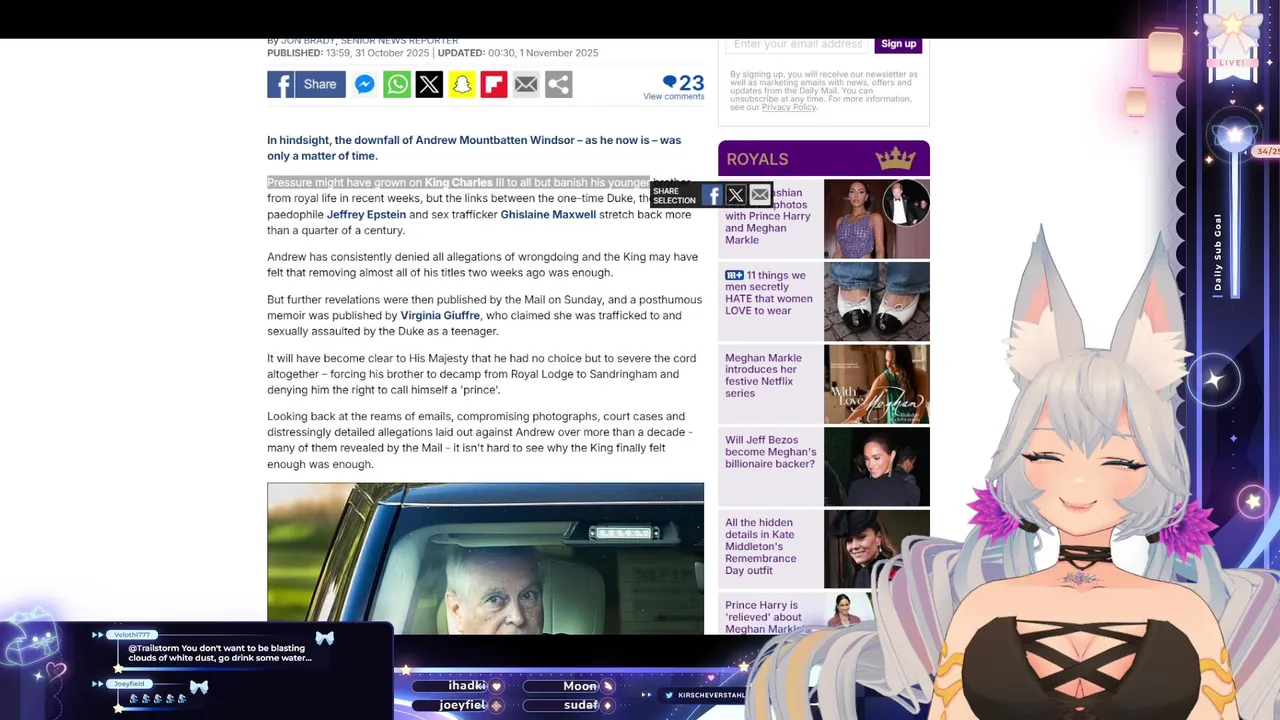
Task: Share article on X icon
Action: pos(429,85)
